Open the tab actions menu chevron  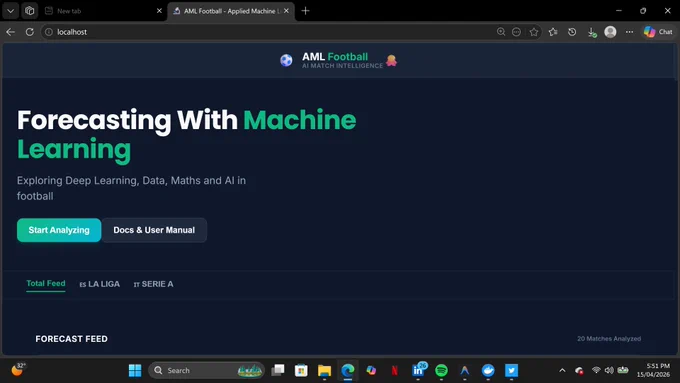[x=10, y=11]
